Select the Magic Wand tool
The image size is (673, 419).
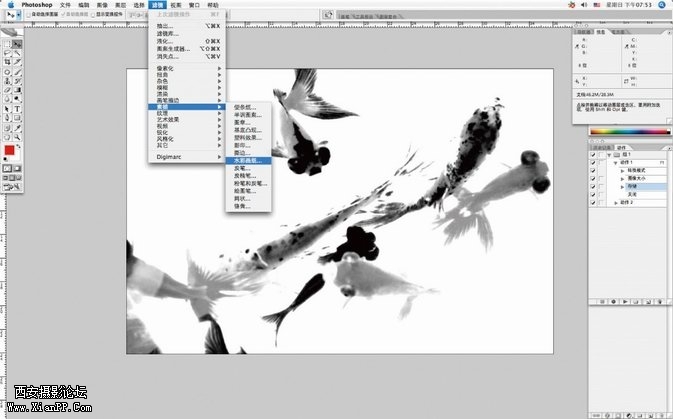(x=18, y=54)
